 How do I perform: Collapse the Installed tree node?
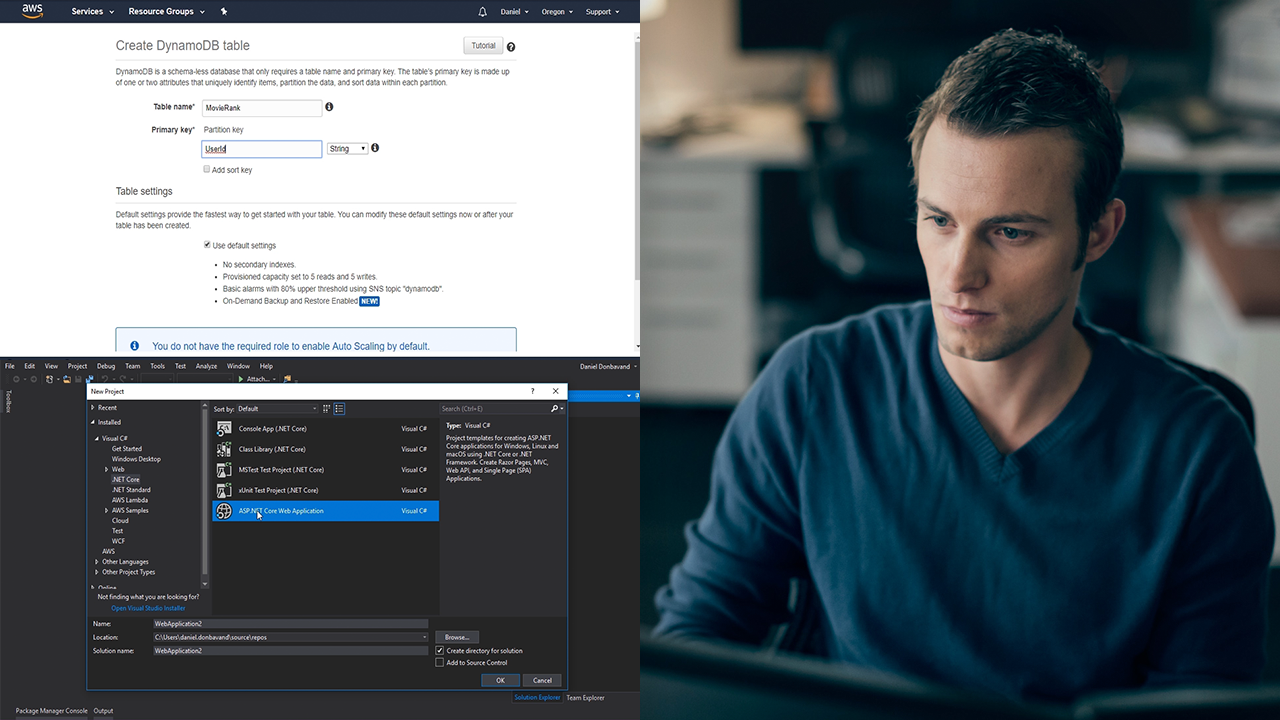(x=93, y=422)
